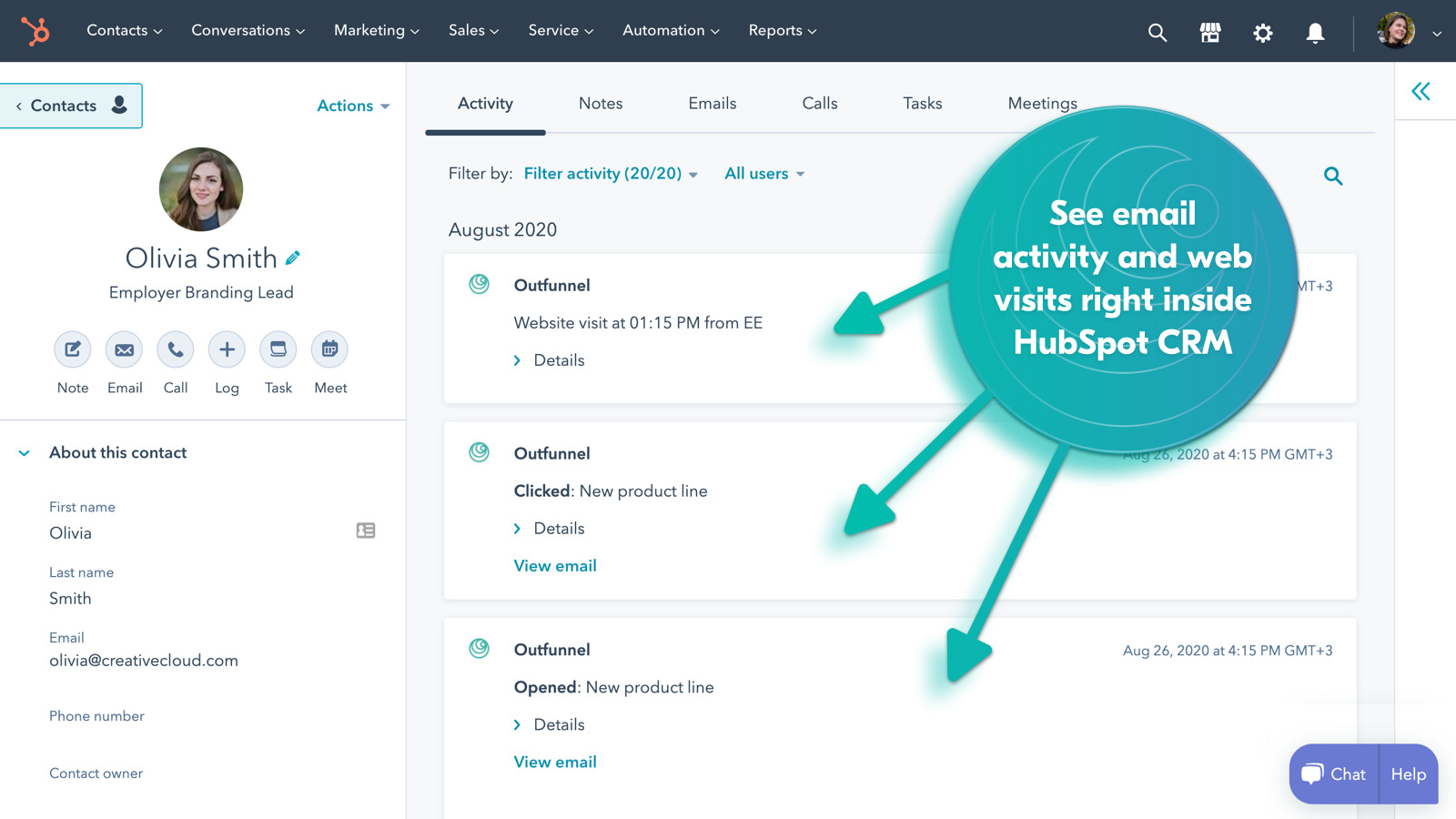Screen dimensions: 1456x819
Task: Switch to the Notes tab
Action: tap(601, 104)
